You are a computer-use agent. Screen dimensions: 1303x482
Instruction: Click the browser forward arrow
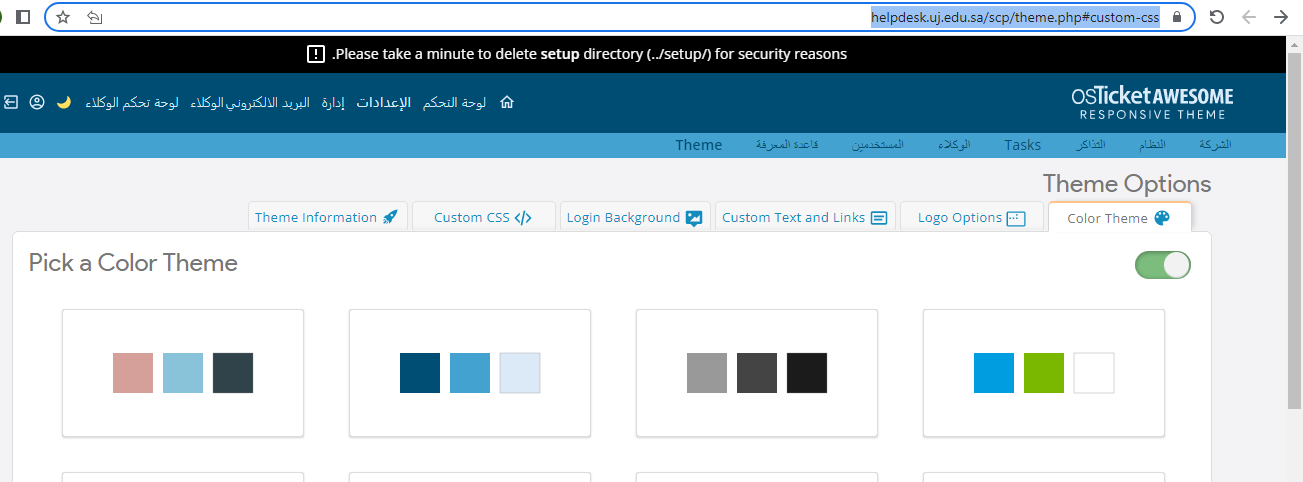1280,17
